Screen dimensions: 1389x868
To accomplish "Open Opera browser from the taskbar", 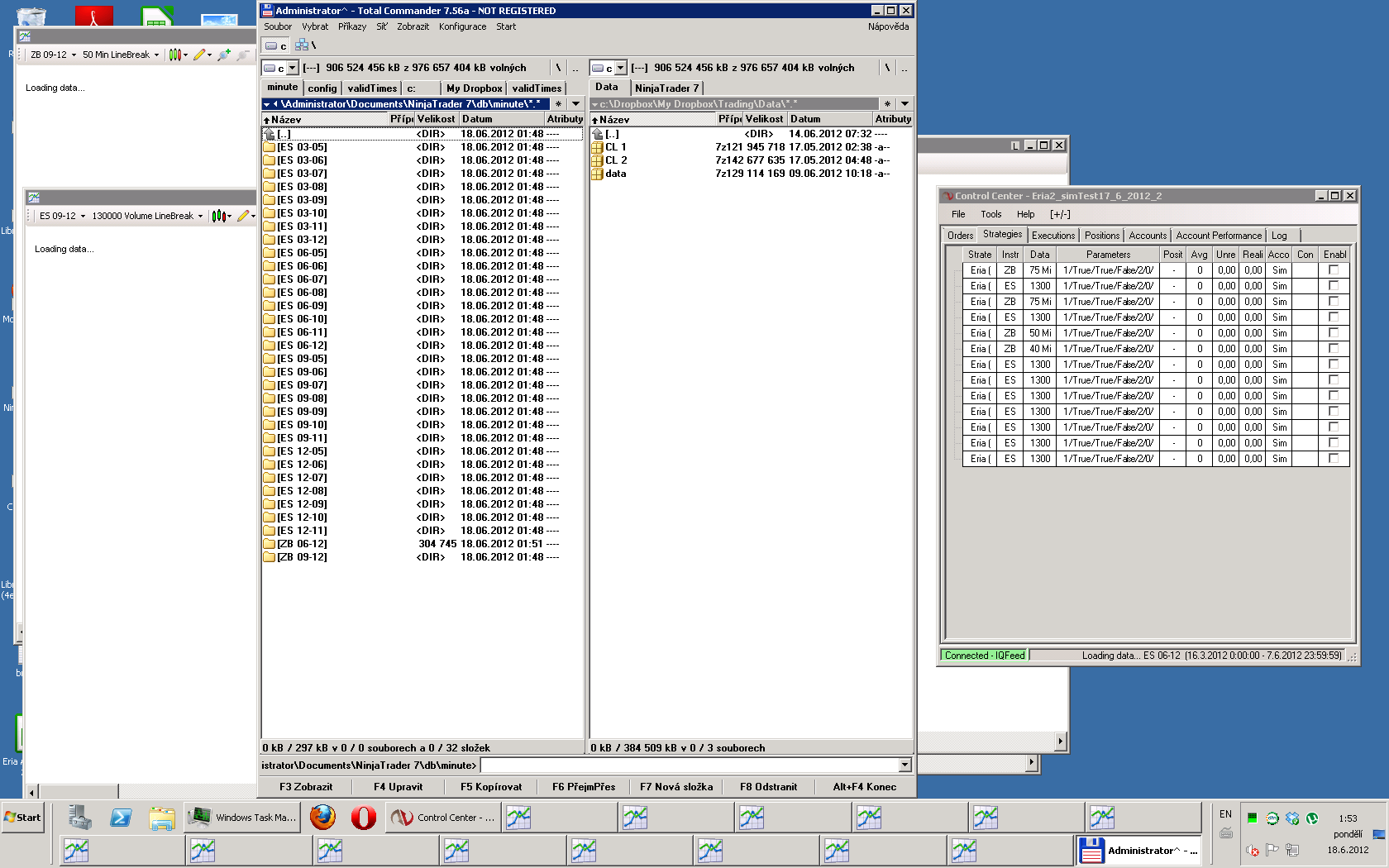I will click(363, 818).
